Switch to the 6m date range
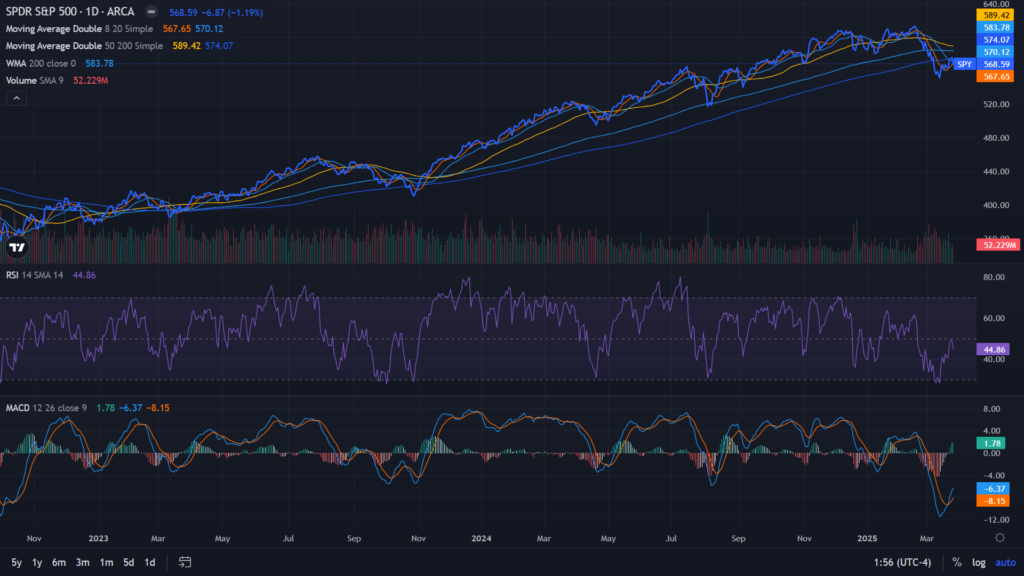 coord(59,561)
